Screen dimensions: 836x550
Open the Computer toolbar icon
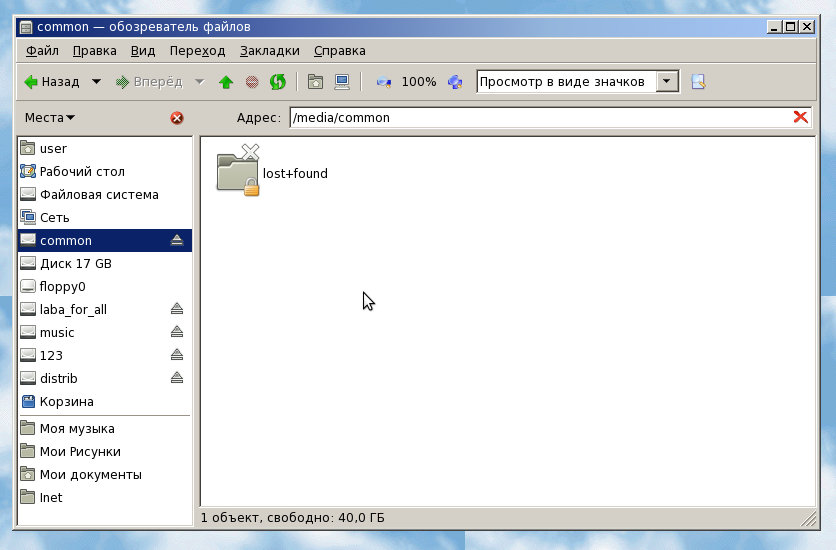pyautogui.click(x=342, y=82)
